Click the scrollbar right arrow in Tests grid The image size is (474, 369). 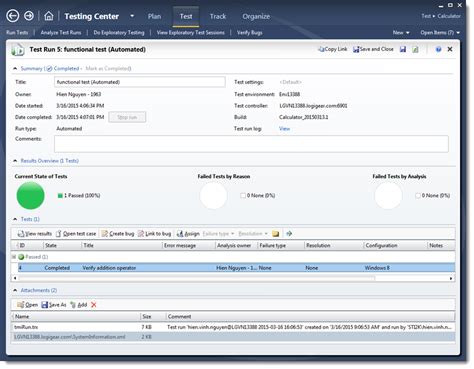coord(451,278)
